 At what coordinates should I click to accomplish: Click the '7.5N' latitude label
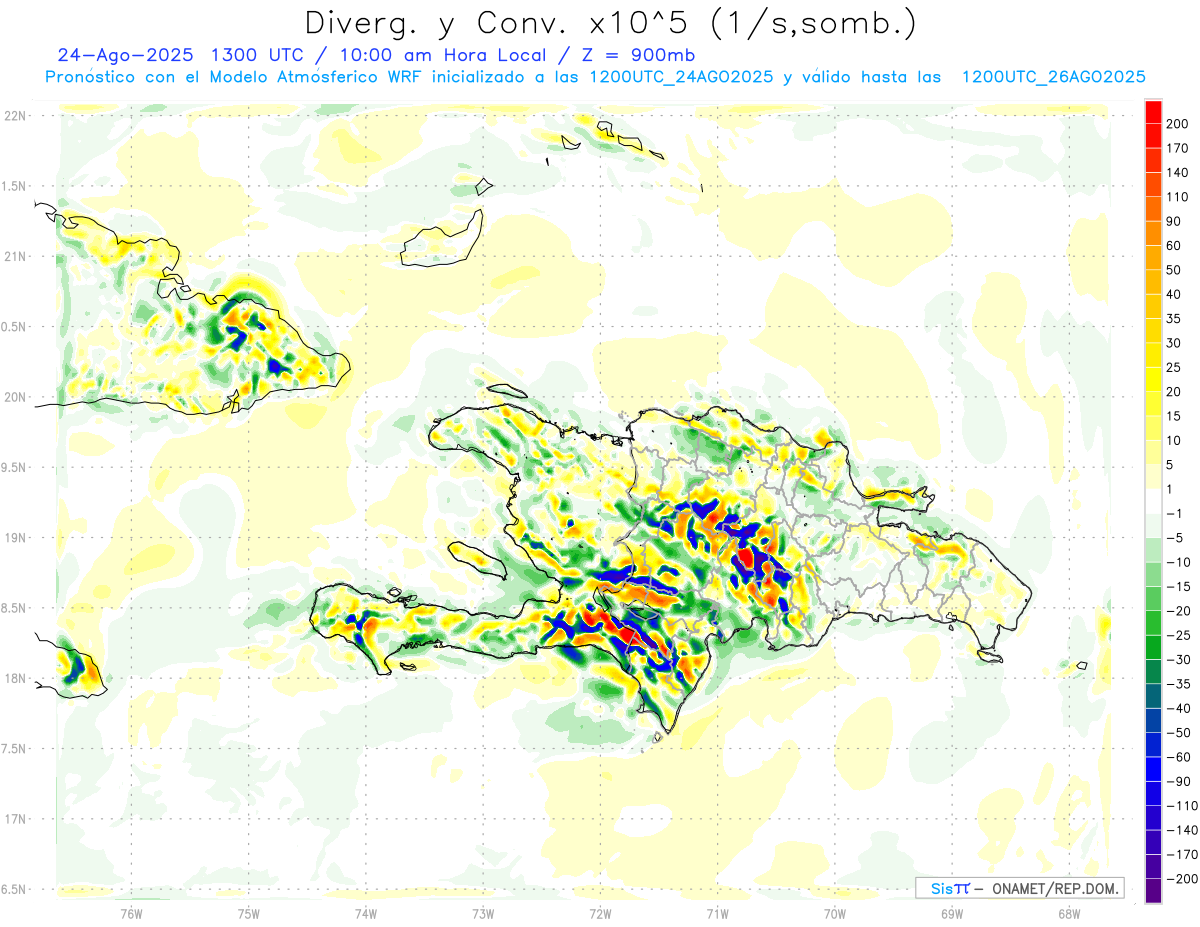(15, 749)
